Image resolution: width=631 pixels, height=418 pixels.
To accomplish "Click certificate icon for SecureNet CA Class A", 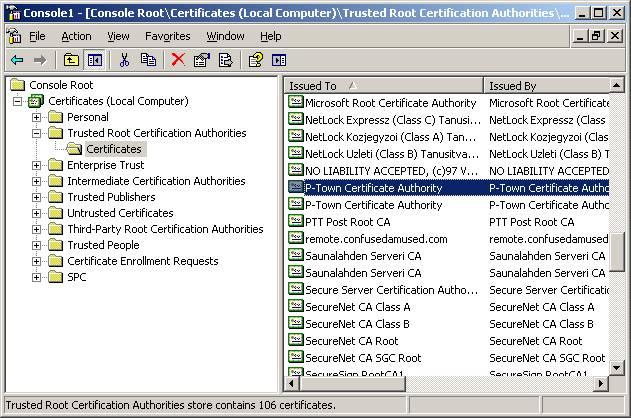I will pos(295,306).
